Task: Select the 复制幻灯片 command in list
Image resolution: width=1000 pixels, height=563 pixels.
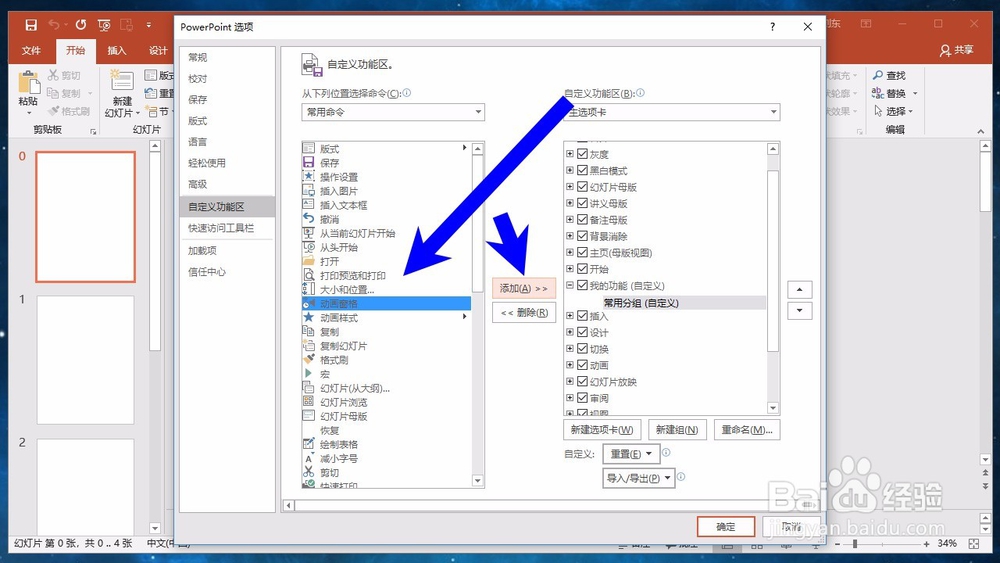Action: (x=386, y=346)
